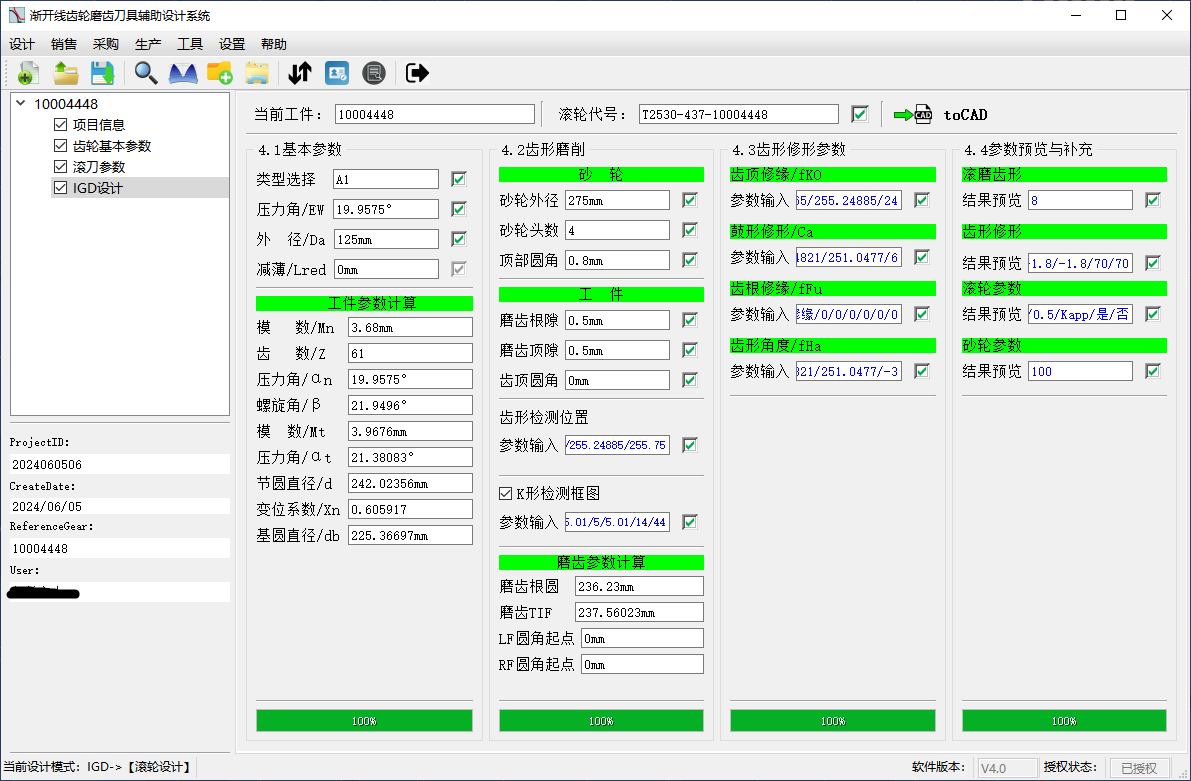Viewport: 1191px width, 781px height.
Task: Toggle the 齿顶修缘/fKO parameter checkbox
Action: click(922, 200)
